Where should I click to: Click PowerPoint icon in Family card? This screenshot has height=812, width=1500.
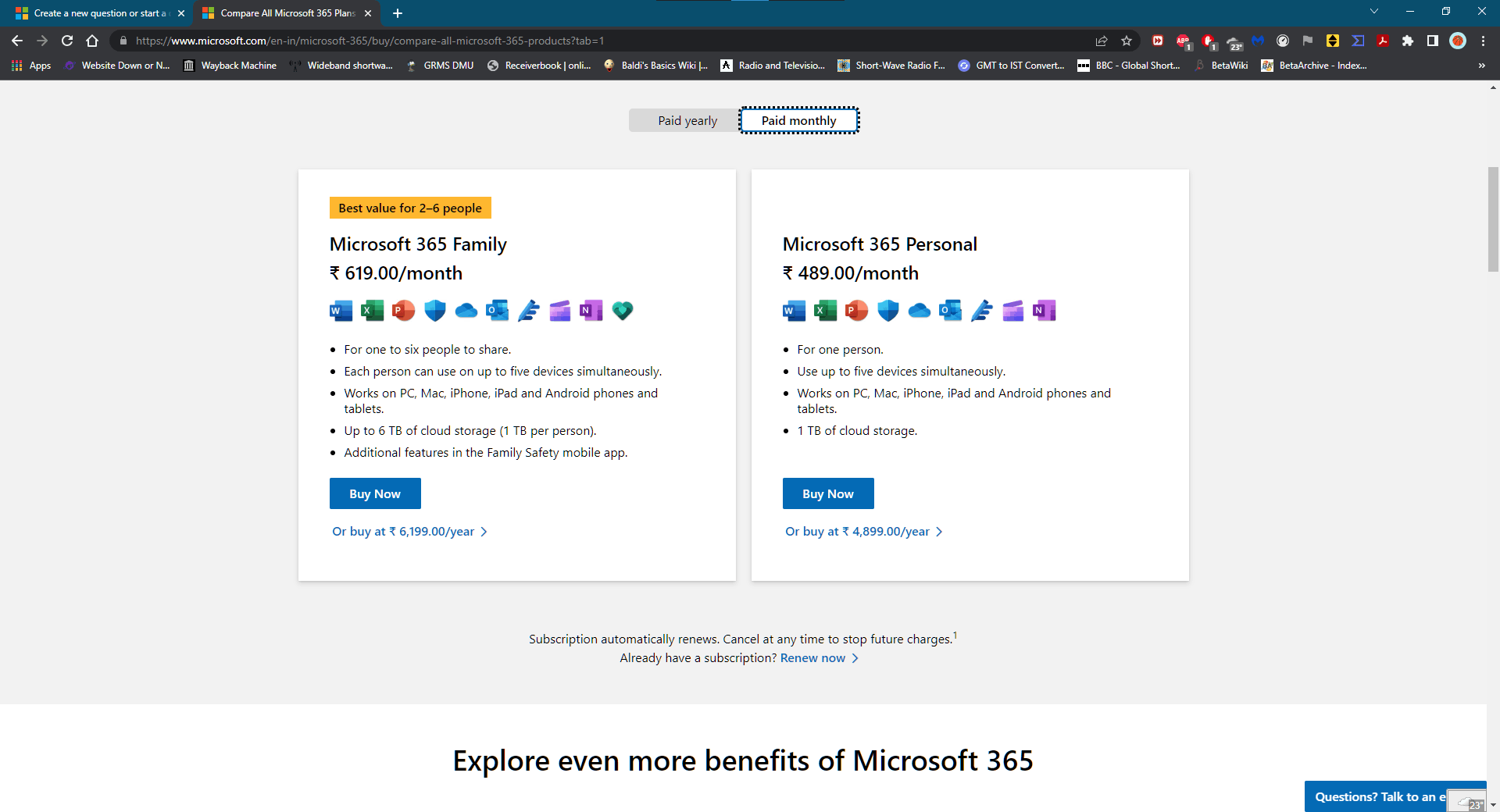pos(403,311)
